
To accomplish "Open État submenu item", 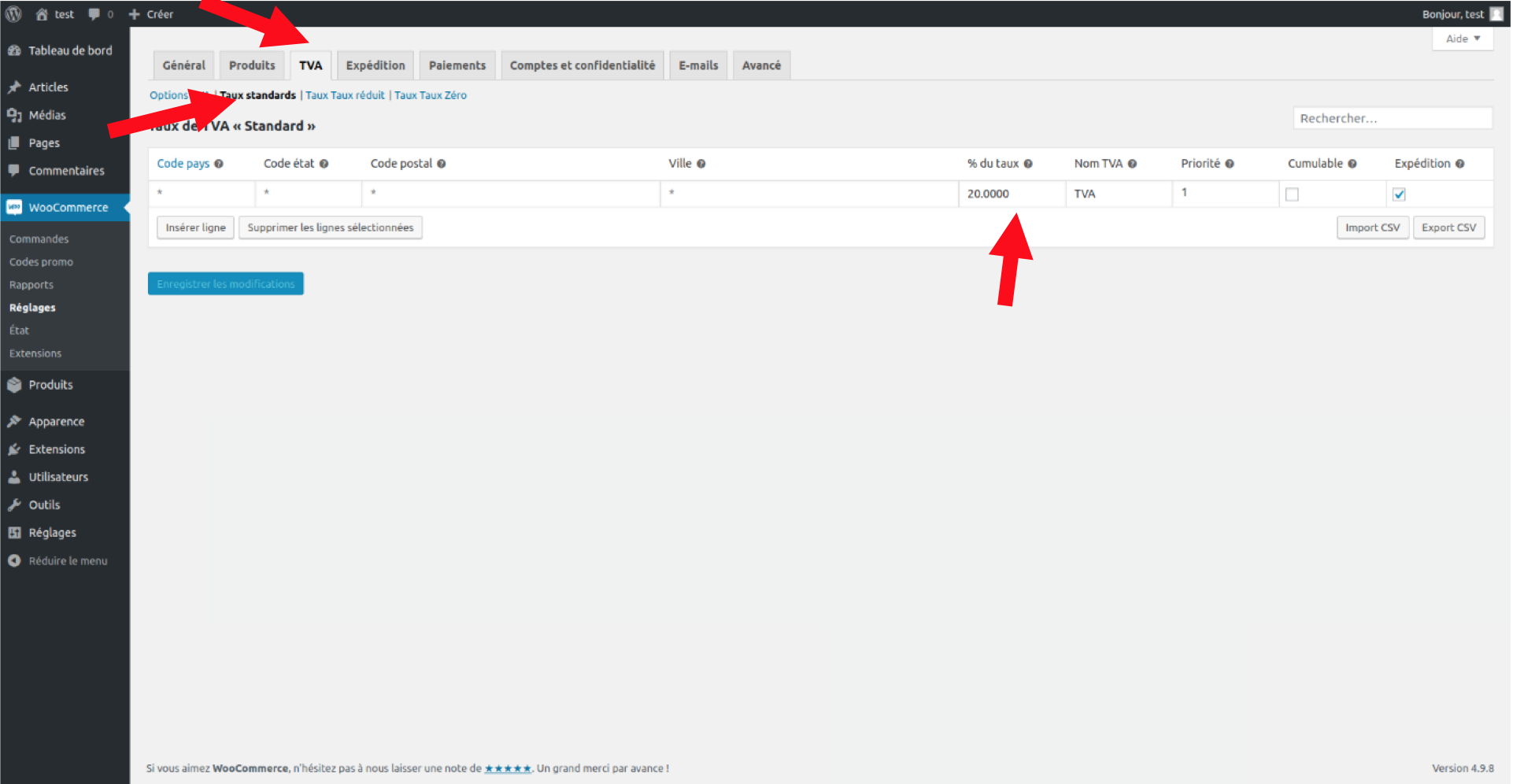I will (19, 331).
